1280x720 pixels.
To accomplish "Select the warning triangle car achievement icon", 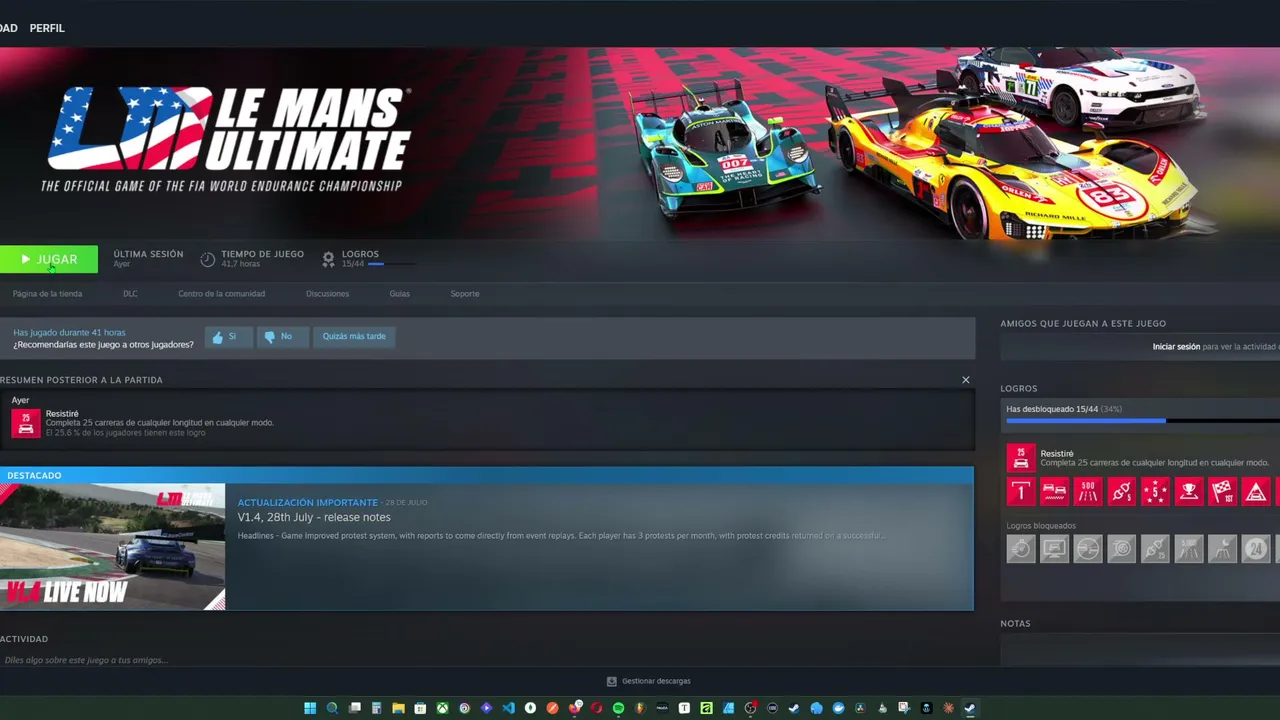I will pos(1256,492).
